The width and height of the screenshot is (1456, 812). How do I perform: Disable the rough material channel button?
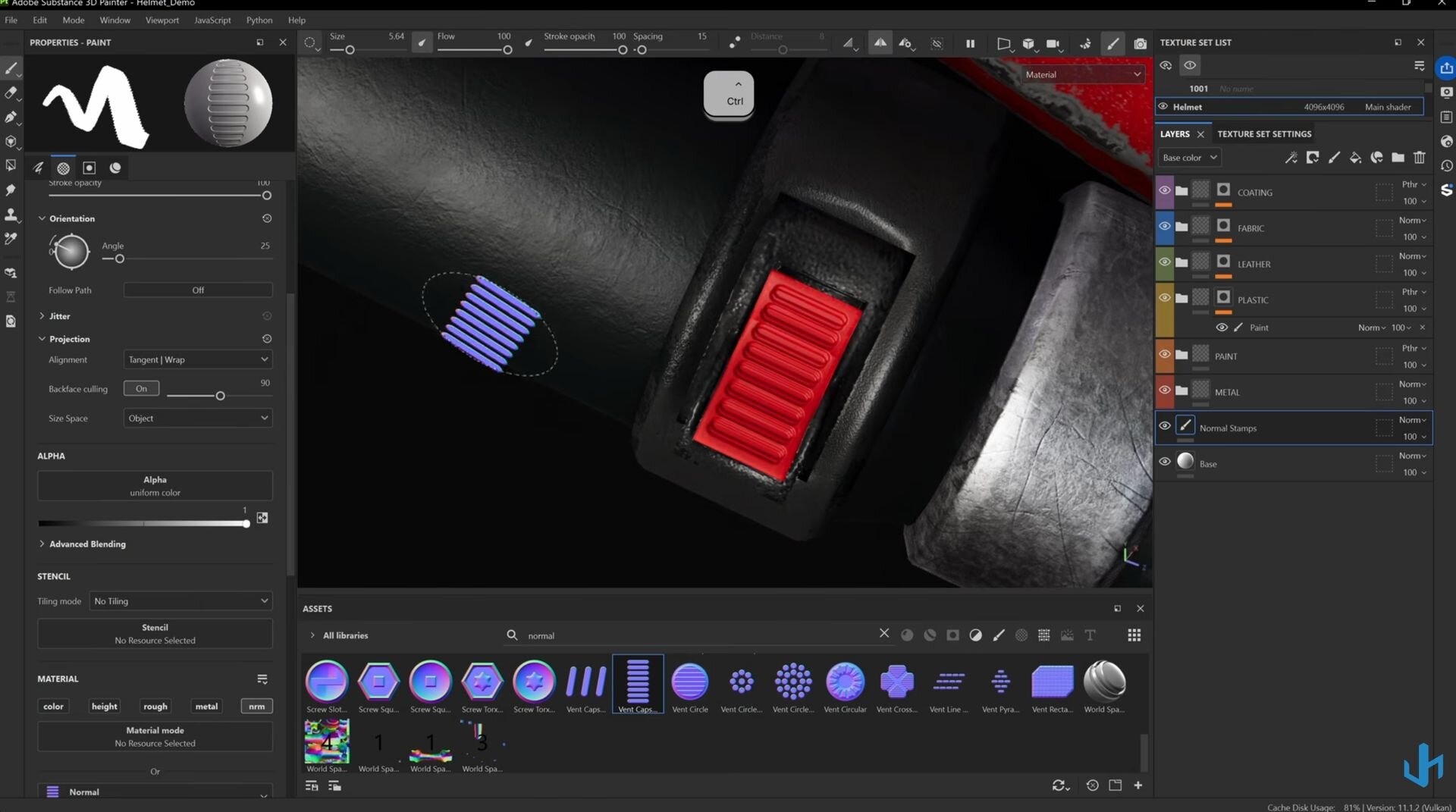[x=155, y=706]
